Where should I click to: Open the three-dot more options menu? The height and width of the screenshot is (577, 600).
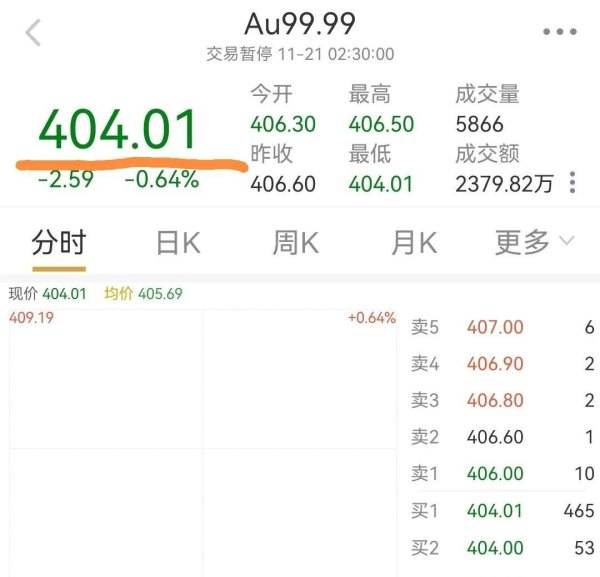[560, 32]
